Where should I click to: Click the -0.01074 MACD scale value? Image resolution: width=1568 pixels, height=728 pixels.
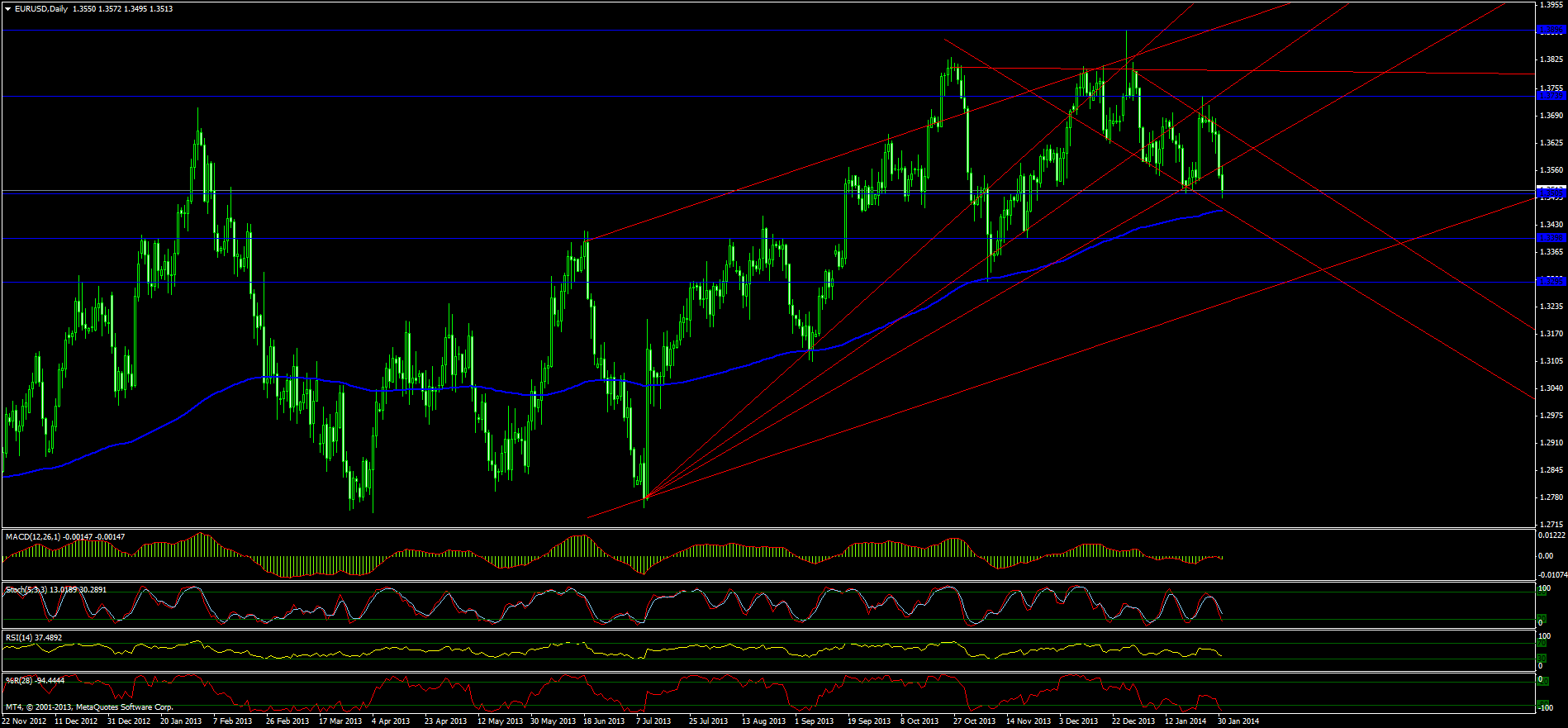1551,574
